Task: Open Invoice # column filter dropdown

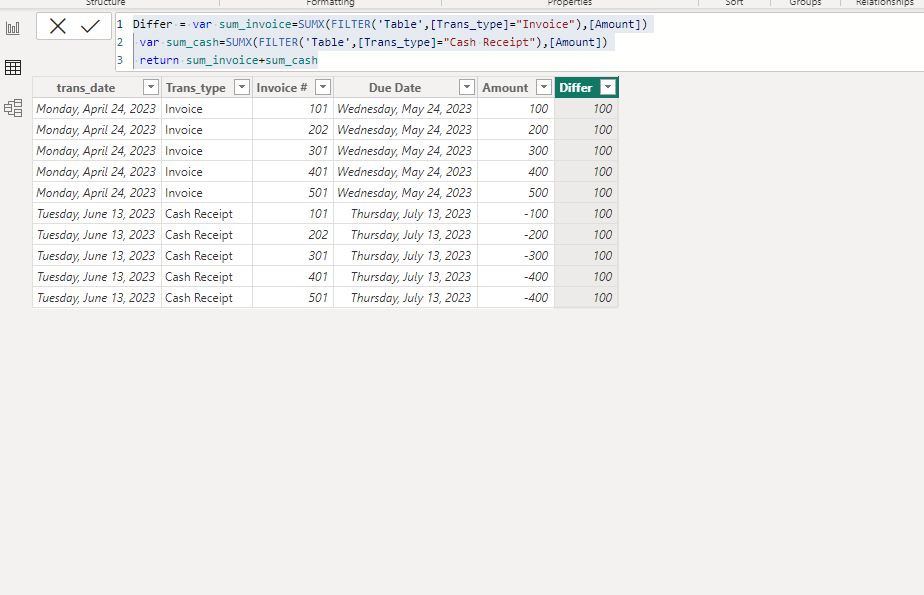Action: 323,87
